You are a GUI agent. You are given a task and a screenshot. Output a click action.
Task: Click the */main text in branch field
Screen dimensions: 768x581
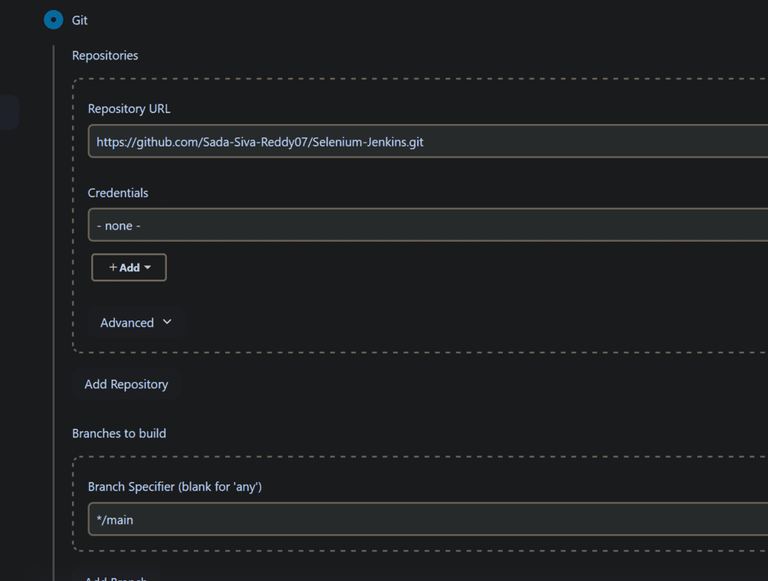(115, 519)
